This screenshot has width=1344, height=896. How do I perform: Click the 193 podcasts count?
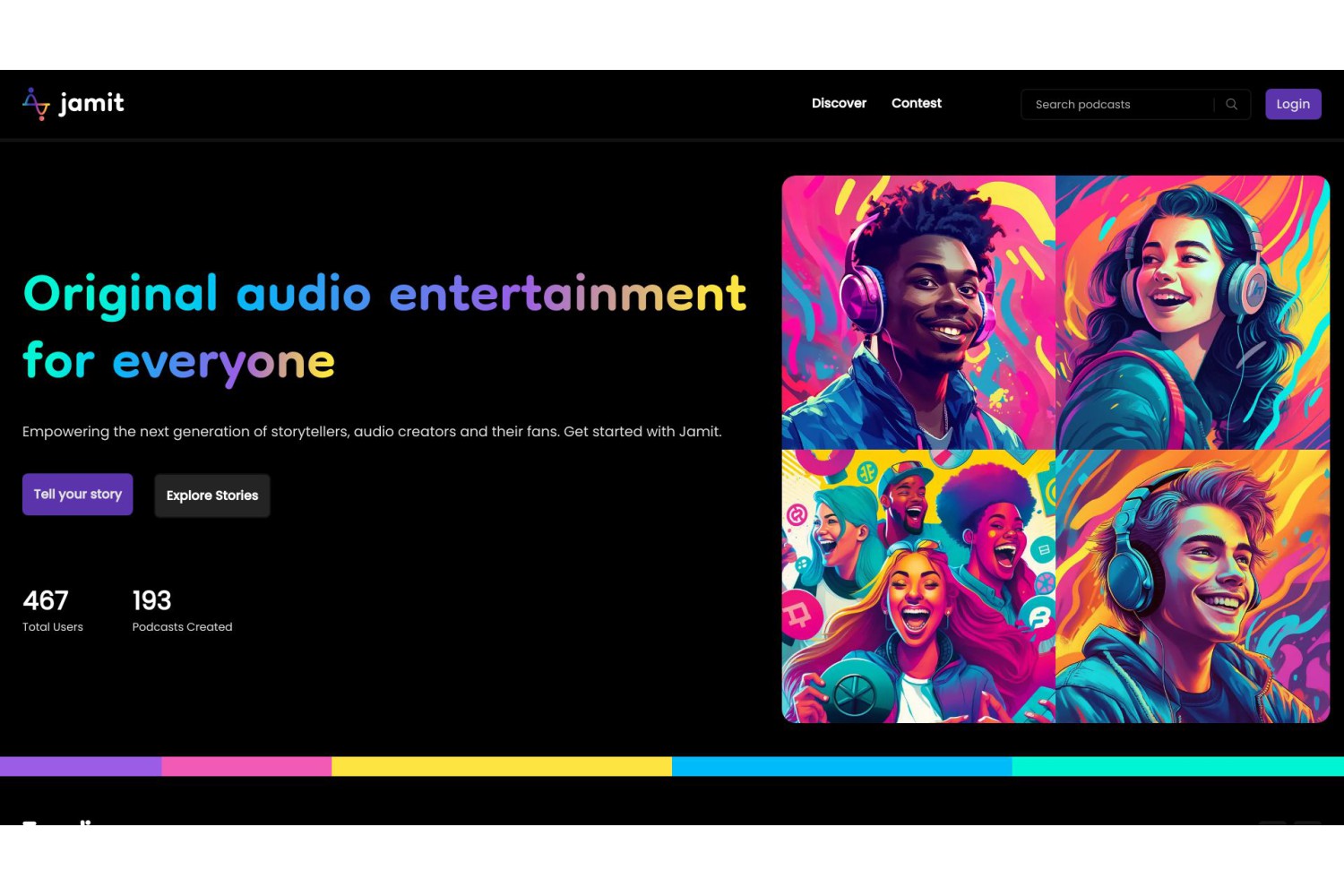[x=151, y=600]
